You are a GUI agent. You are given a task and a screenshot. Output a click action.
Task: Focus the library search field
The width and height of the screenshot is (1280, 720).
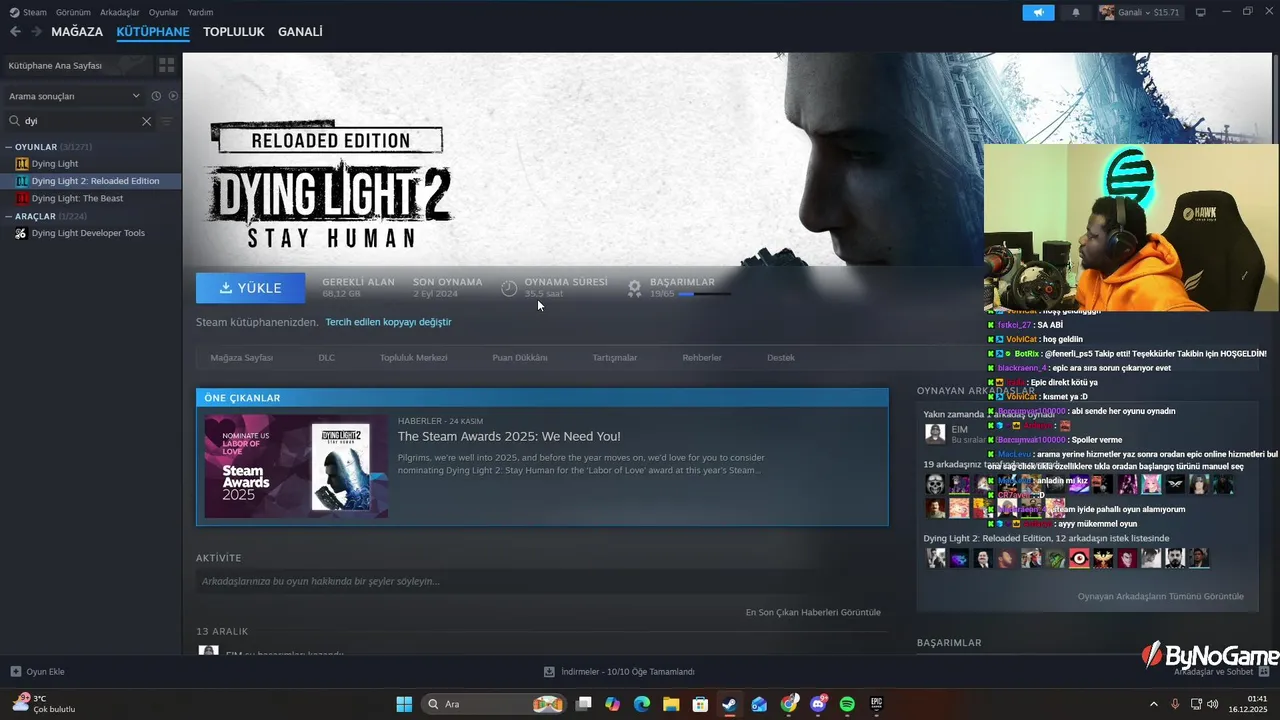point(80,121)
